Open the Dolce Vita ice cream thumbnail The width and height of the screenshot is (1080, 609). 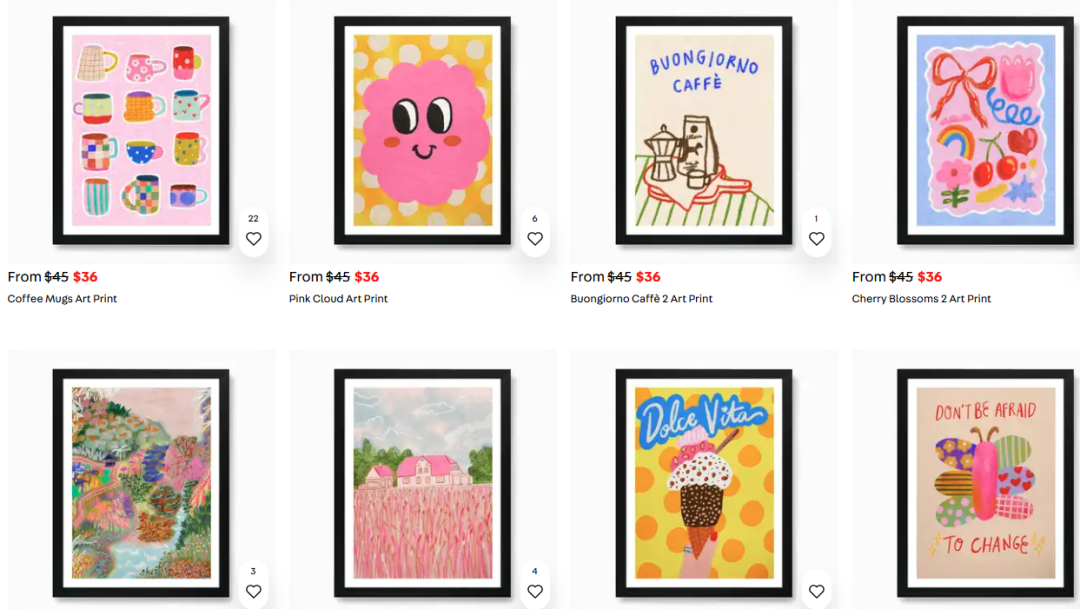tap(704, 483)
